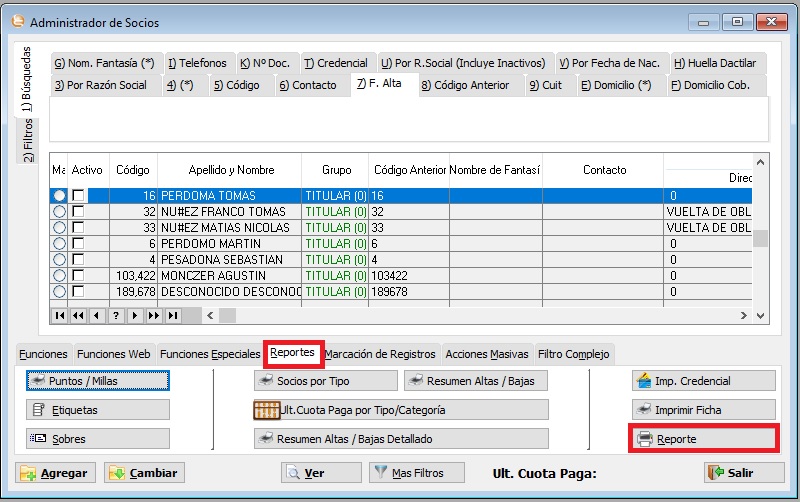Click the empty search input area
This screenshot has height=502, width=800.
408,120
